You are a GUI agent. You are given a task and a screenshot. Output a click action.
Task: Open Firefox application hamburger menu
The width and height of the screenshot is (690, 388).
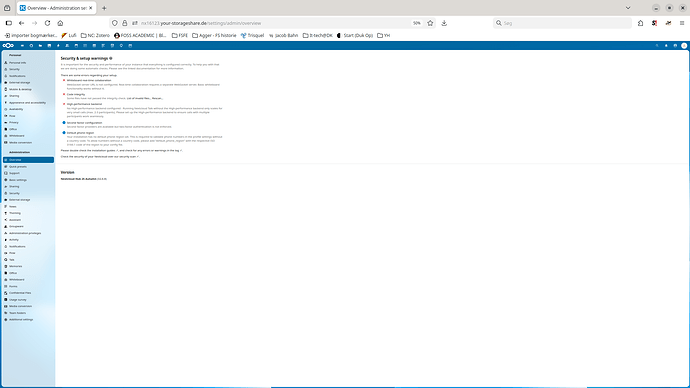(x=682, y=23)
